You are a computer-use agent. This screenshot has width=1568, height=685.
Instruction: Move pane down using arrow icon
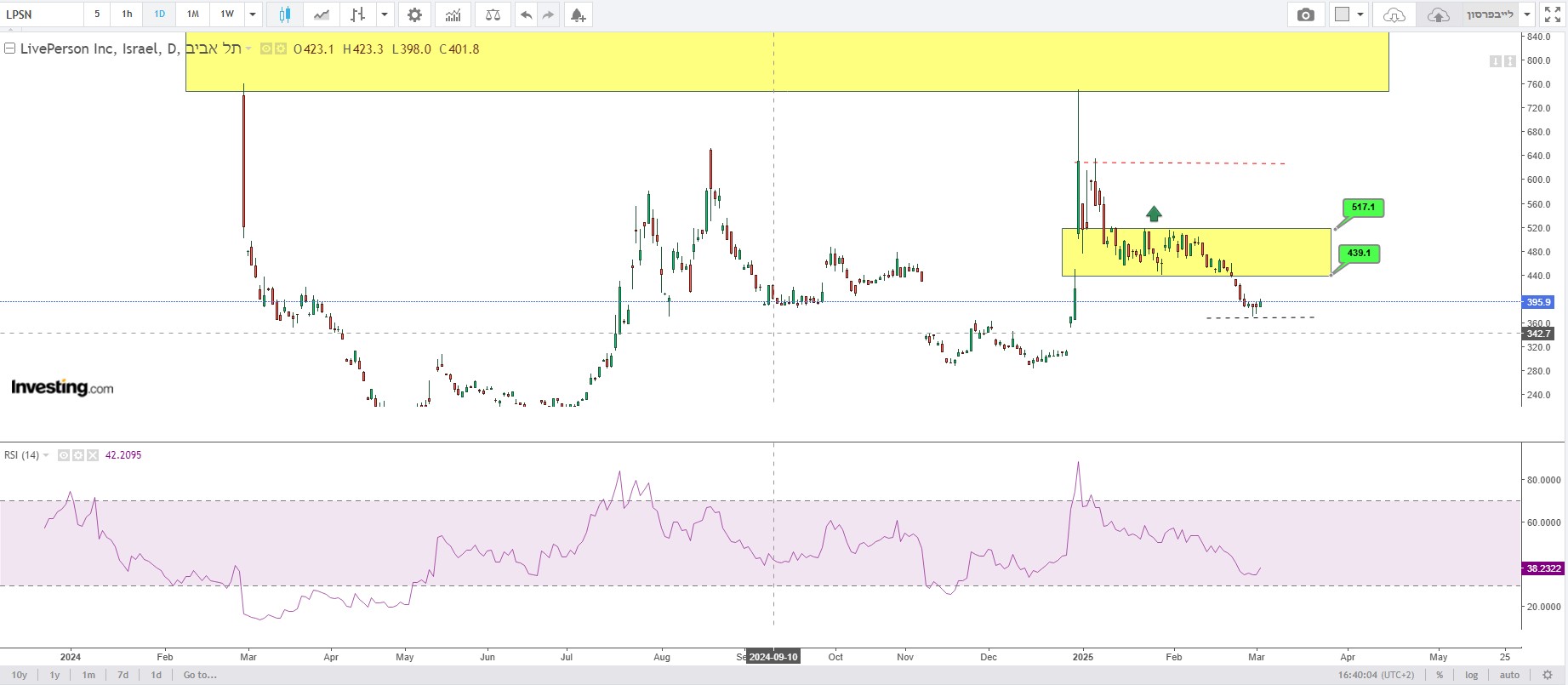(1496, 61)
